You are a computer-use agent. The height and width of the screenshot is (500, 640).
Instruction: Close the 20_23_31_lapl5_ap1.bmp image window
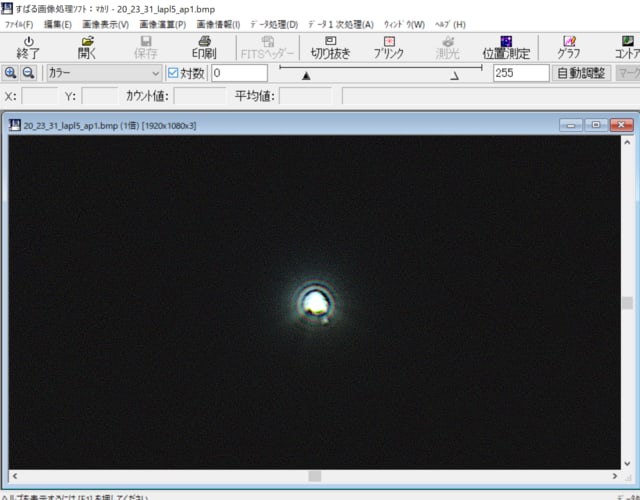click(622, 125)
